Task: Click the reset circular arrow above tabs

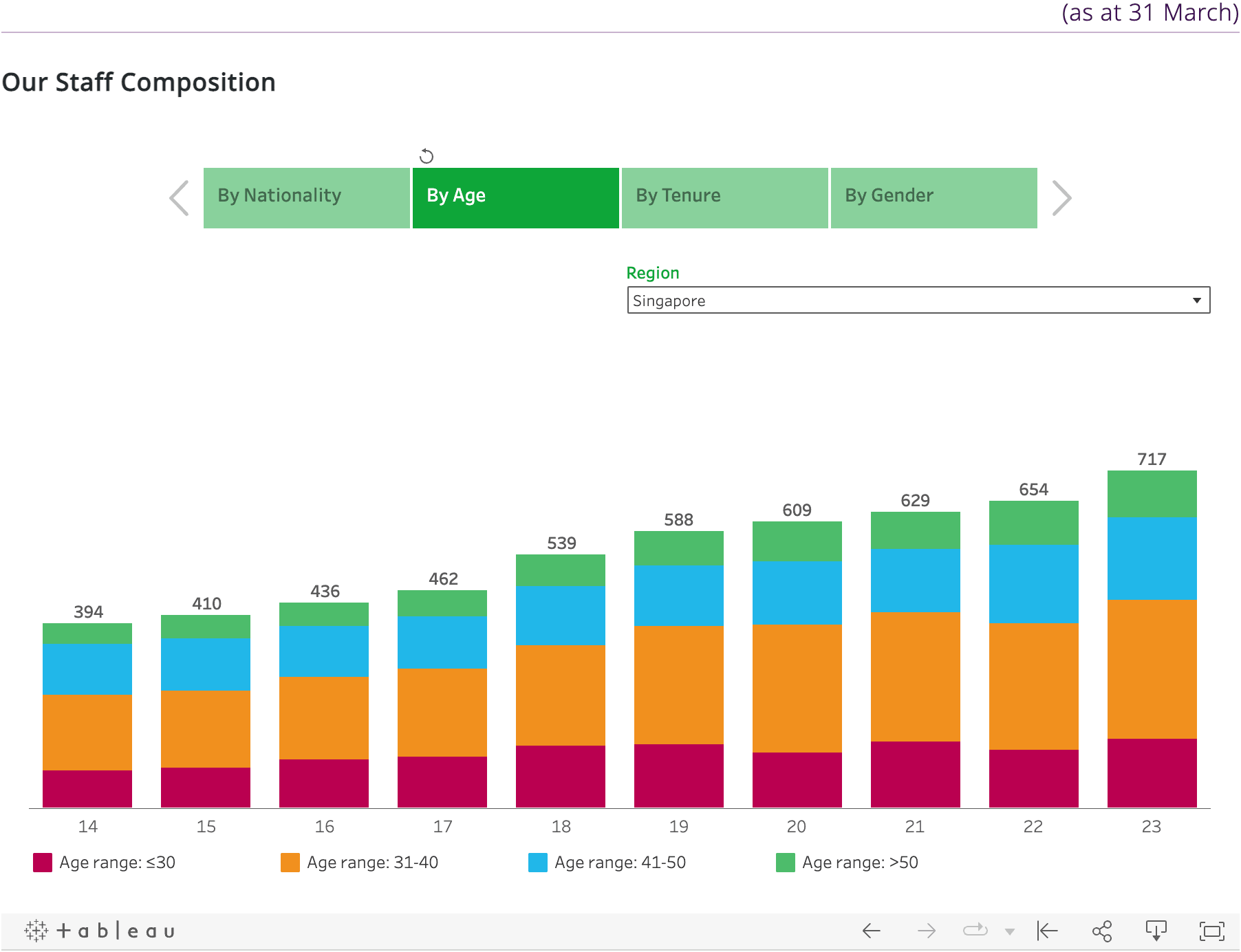Action: coord(427,156)
